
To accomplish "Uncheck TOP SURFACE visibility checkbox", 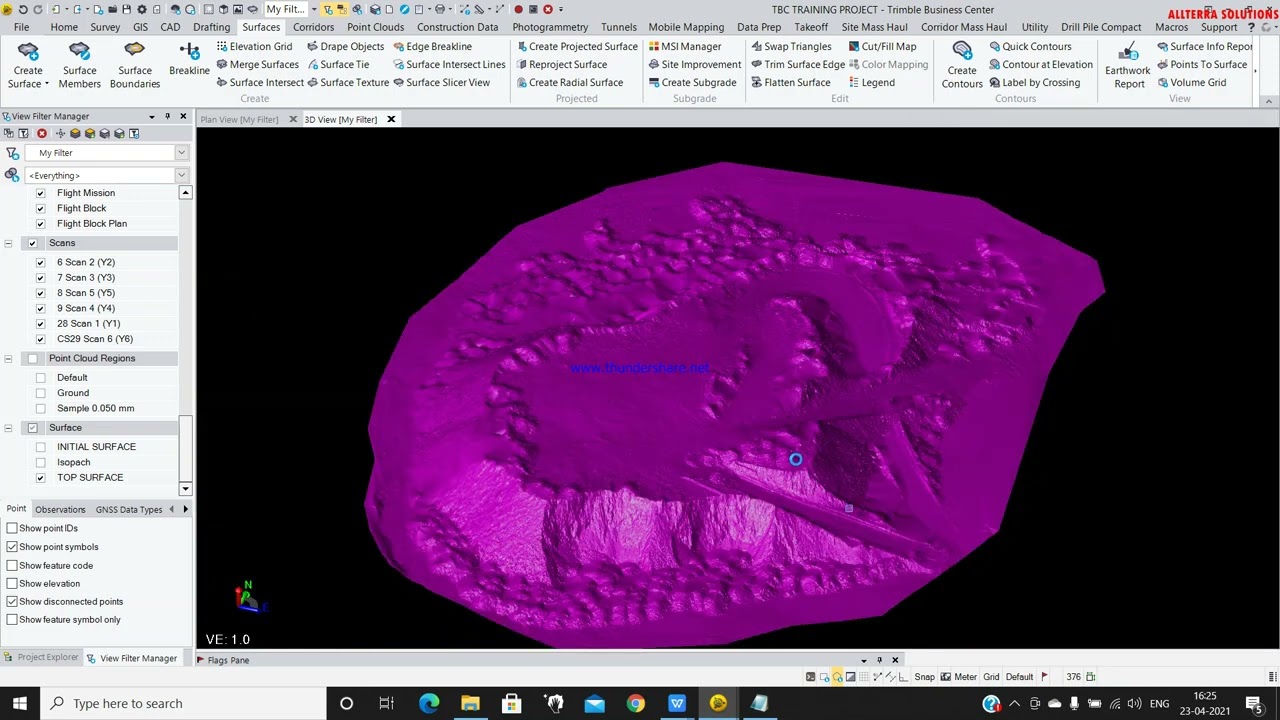I will point(40,478).
